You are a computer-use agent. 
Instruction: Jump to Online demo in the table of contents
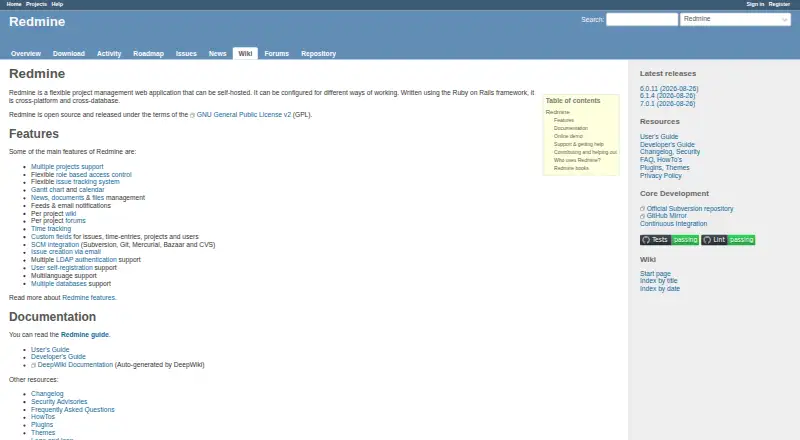coord(568,136)
